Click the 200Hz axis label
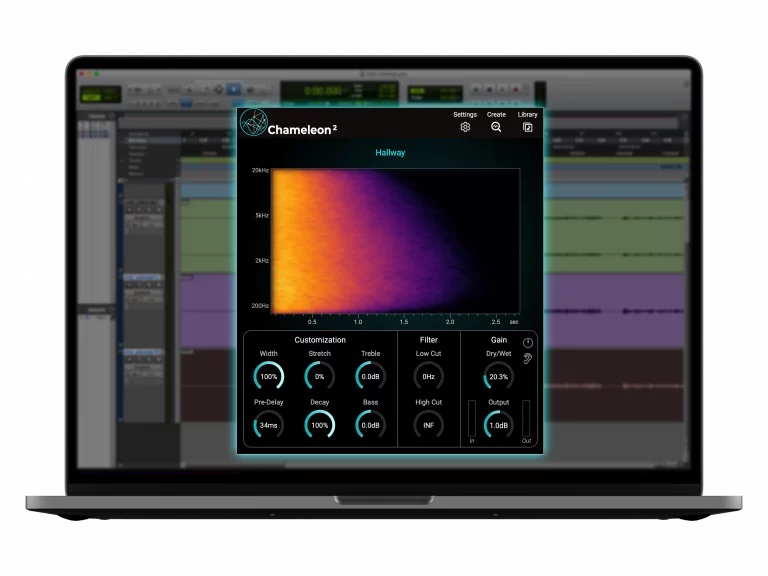The height and width of the screenshot is (576, 768). [x=260, y=306]
